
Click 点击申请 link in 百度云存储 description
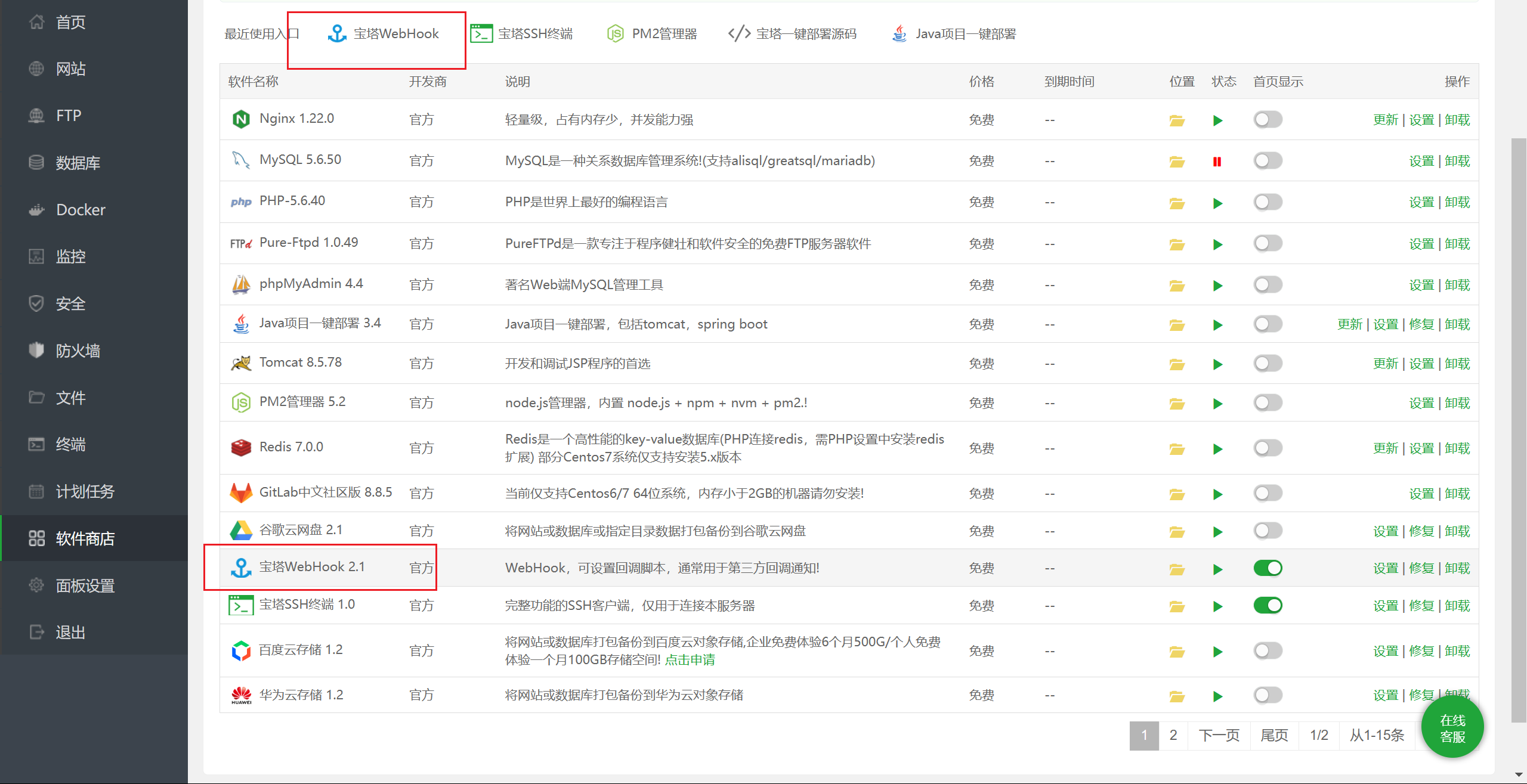tap(690, 660)
